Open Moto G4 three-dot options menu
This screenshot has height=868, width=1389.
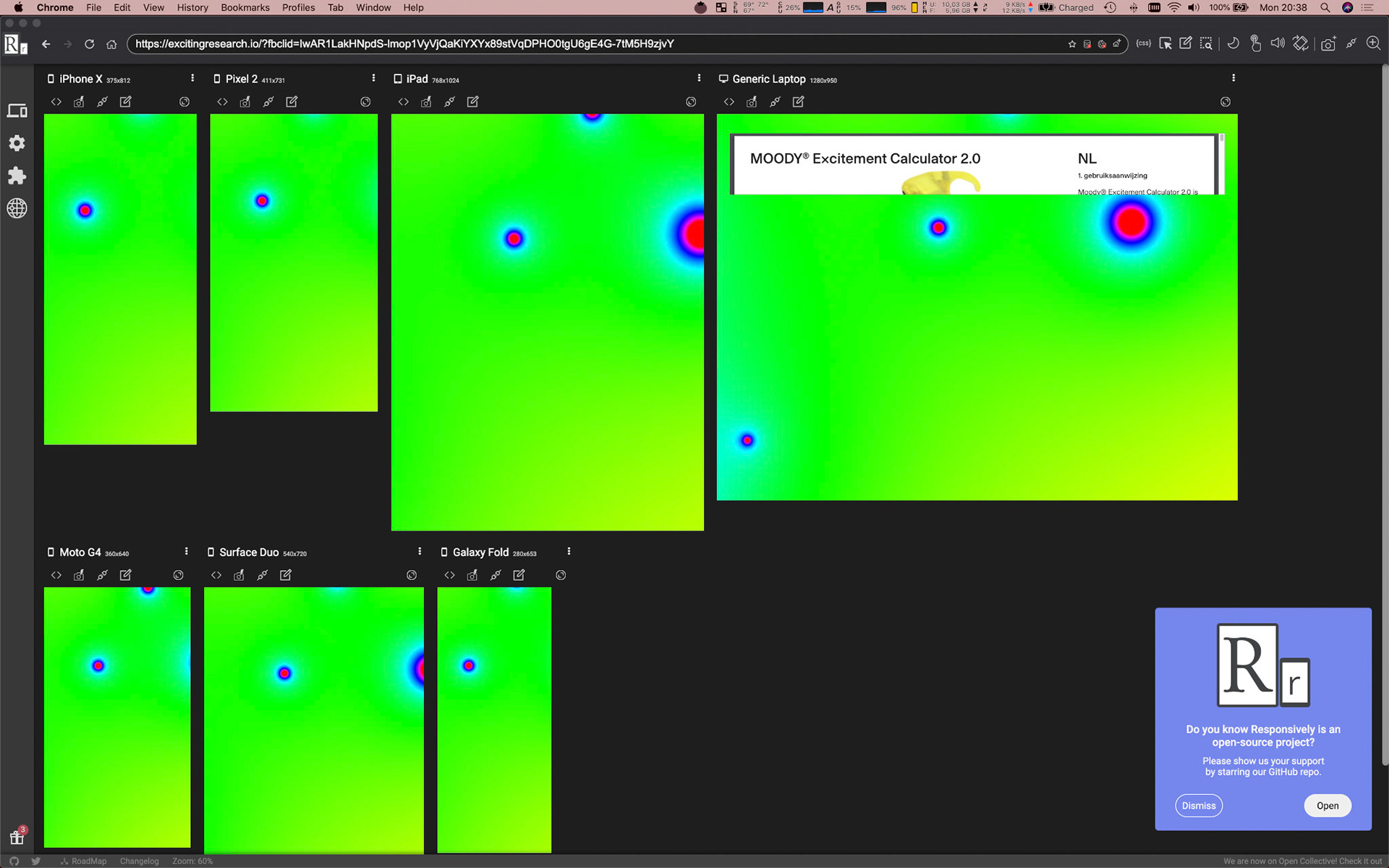[x=187, y=551]
